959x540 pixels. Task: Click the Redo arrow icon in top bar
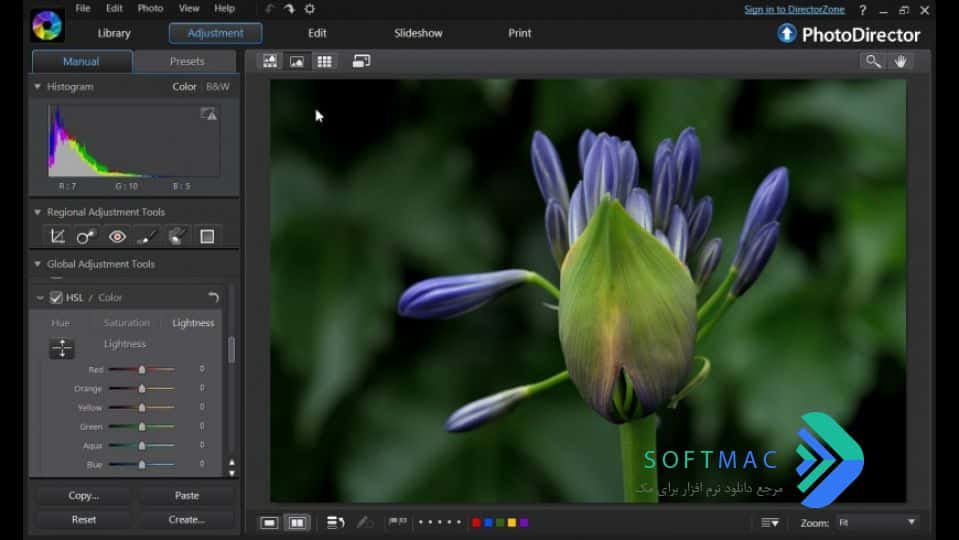pyautogui.click(x=289, y=9)
